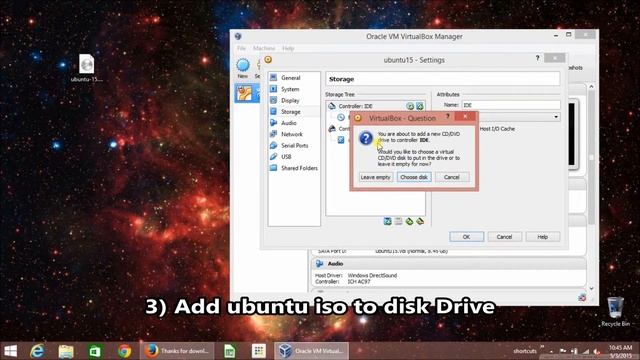Click OK in ubuntu15 Settings

pos(467,237)
